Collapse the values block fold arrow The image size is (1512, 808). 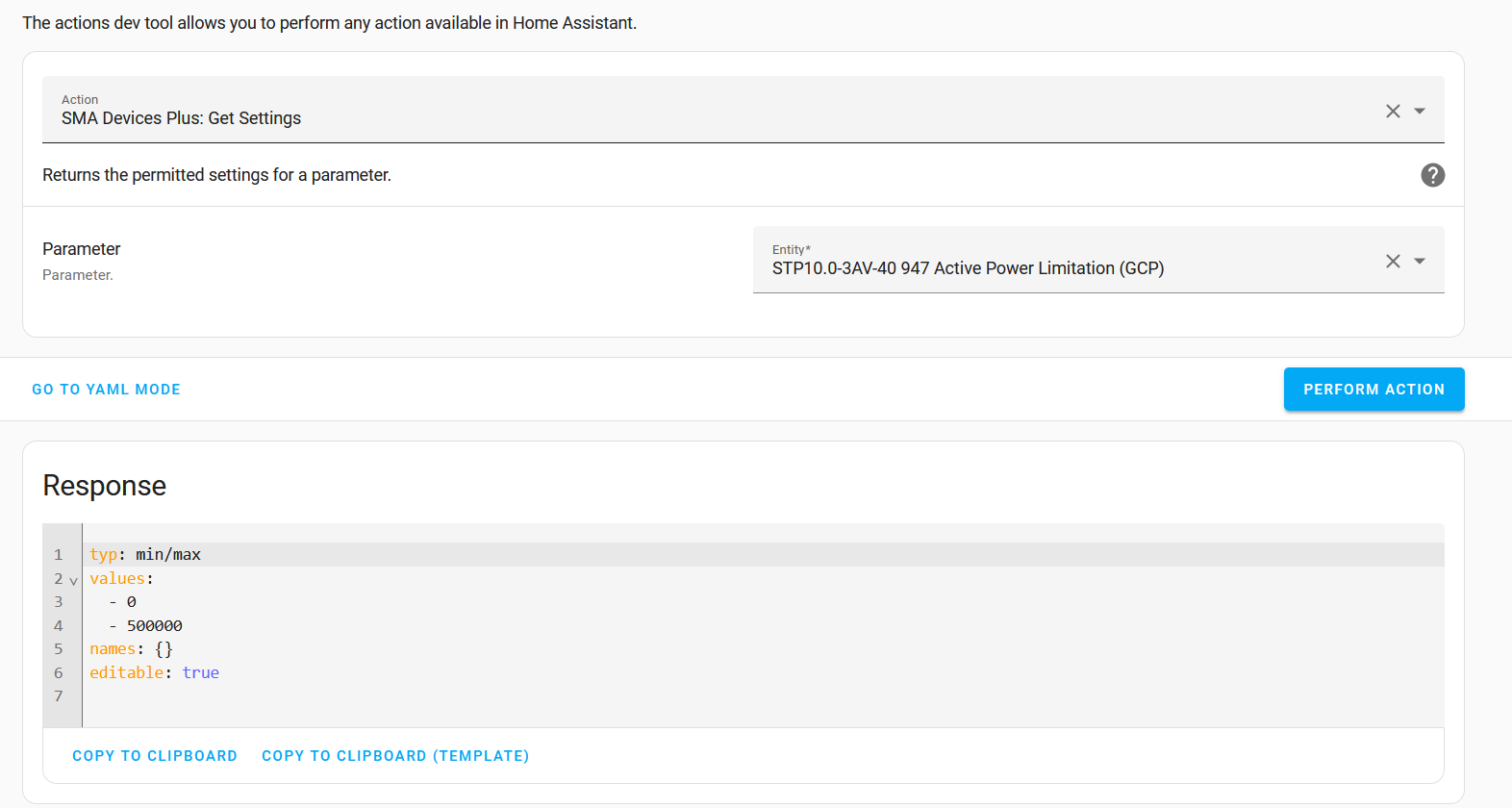[74, 580]
